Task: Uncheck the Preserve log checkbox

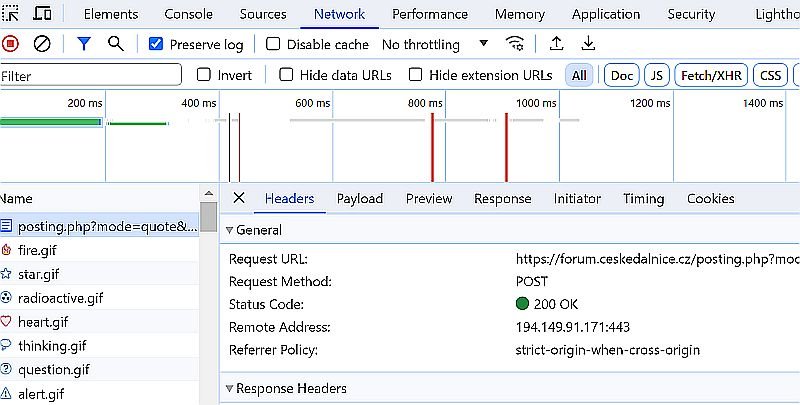Action: coord(156,45)
